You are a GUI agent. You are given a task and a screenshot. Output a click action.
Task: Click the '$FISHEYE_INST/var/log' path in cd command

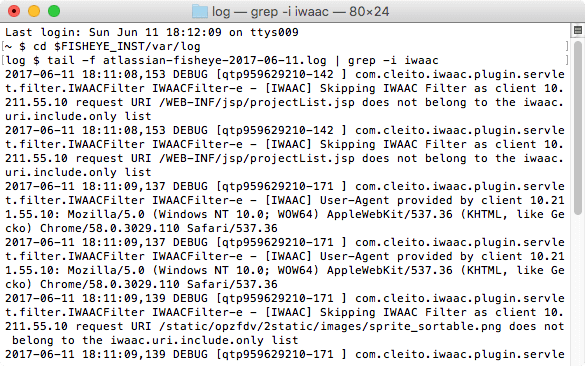pos(127,47)
